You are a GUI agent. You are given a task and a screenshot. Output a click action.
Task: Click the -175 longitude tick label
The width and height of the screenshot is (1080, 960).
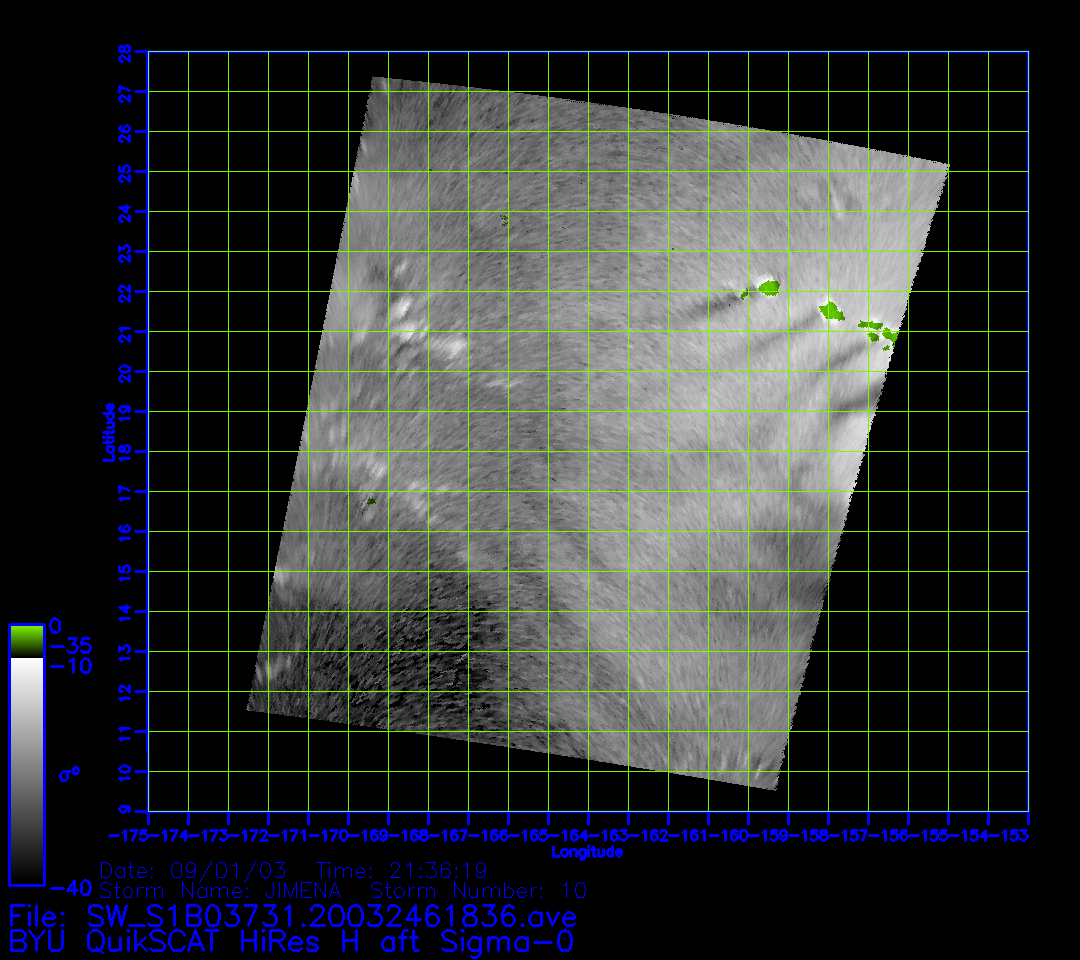[x=128, y=835]
